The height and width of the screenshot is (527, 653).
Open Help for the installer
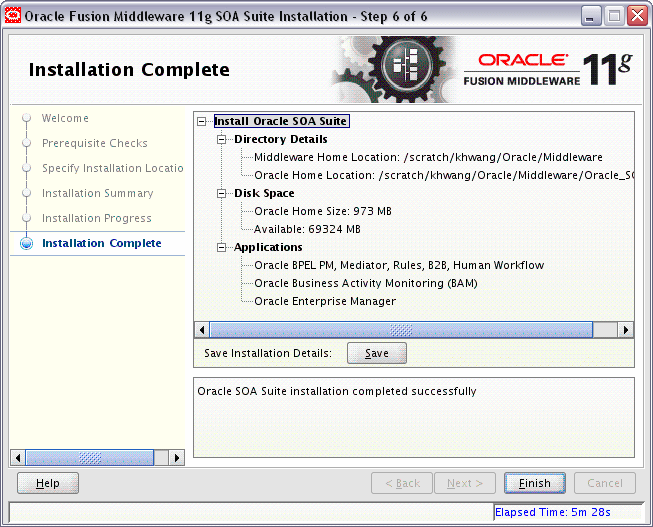[48, 483]
